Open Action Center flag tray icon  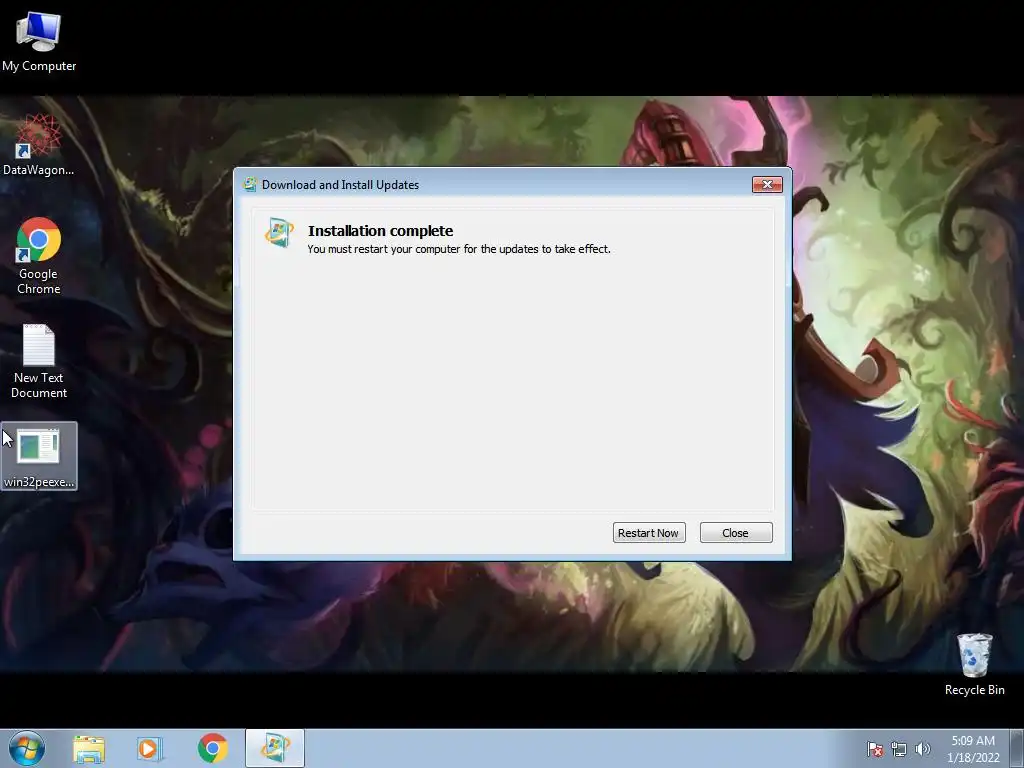(x=875, y=749)
